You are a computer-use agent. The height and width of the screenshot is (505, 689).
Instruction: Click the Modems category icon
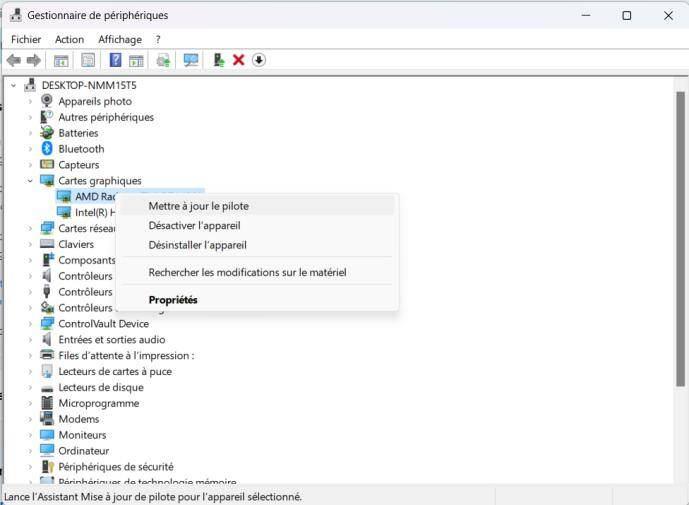[x=47, y=418]
